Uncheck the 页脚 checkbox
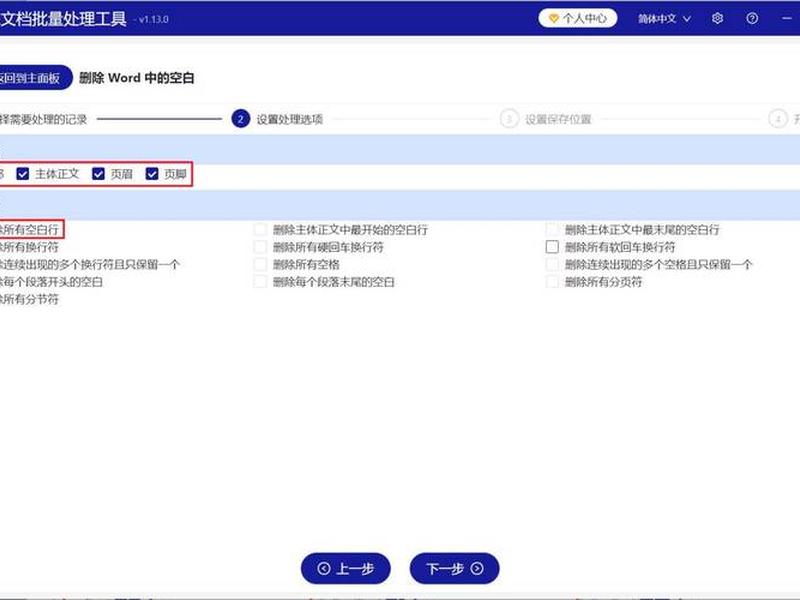Viewport: 800px width, 600px height. tap(152, 174)
